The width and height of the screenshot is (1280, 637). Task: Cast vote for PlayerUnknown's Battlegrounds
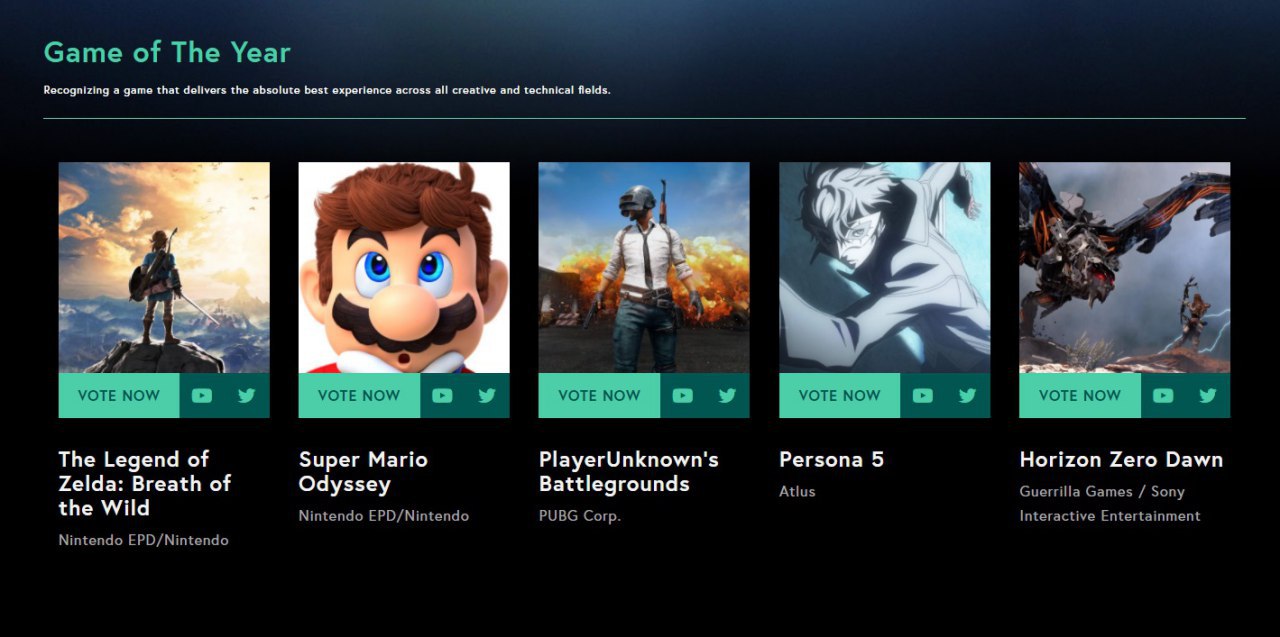(599, 395)
